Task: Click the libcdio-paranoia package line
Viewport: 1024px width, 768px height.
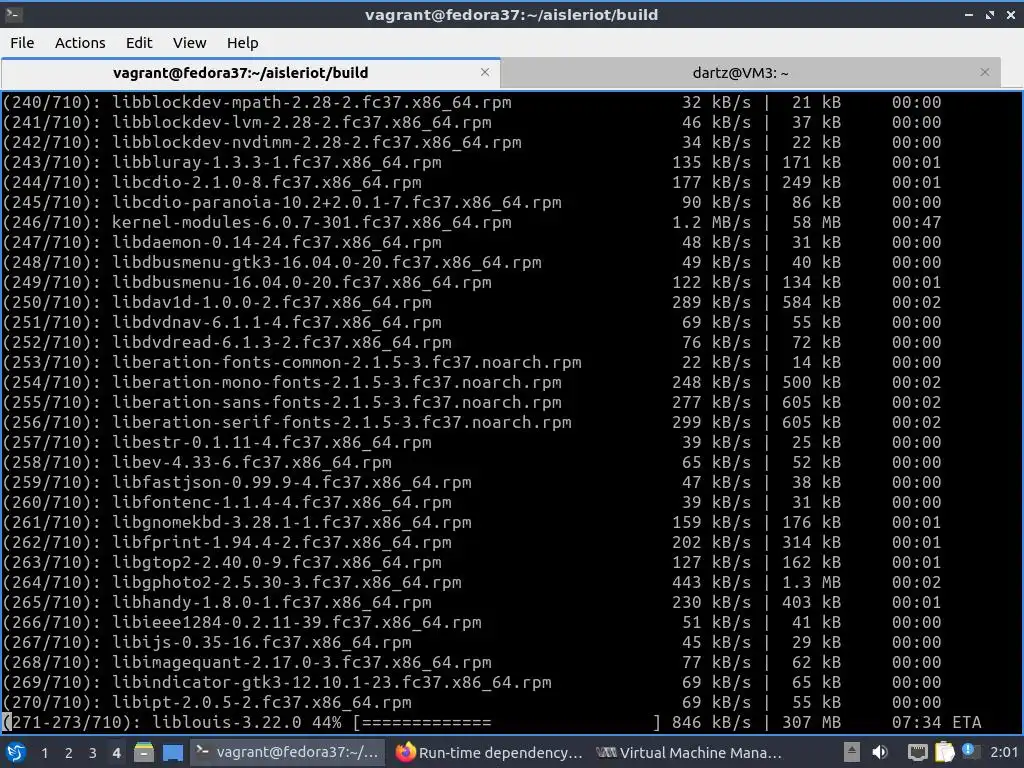Action: pyautogui.click(x=472, y=202)
